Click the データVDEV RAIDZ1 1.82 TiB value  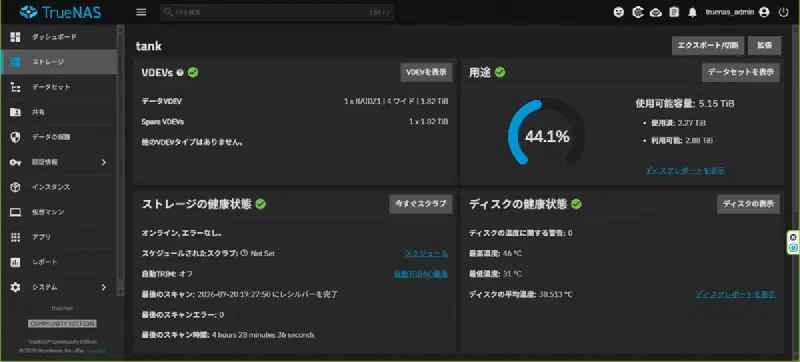[396, 101]
